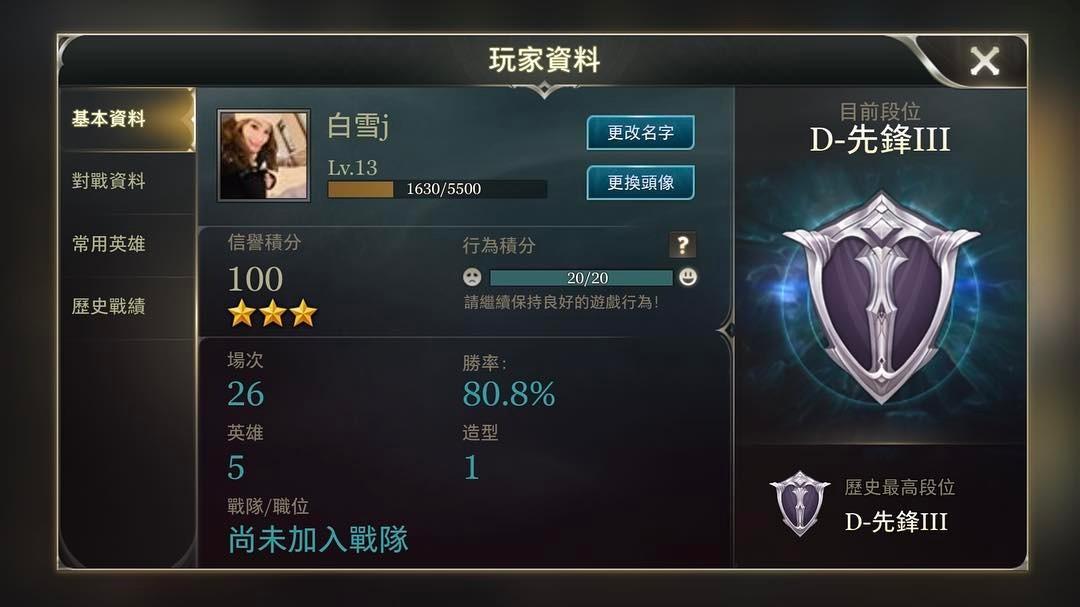
Task: Click the three gold credit stars
Action: (x=272, y=313)
